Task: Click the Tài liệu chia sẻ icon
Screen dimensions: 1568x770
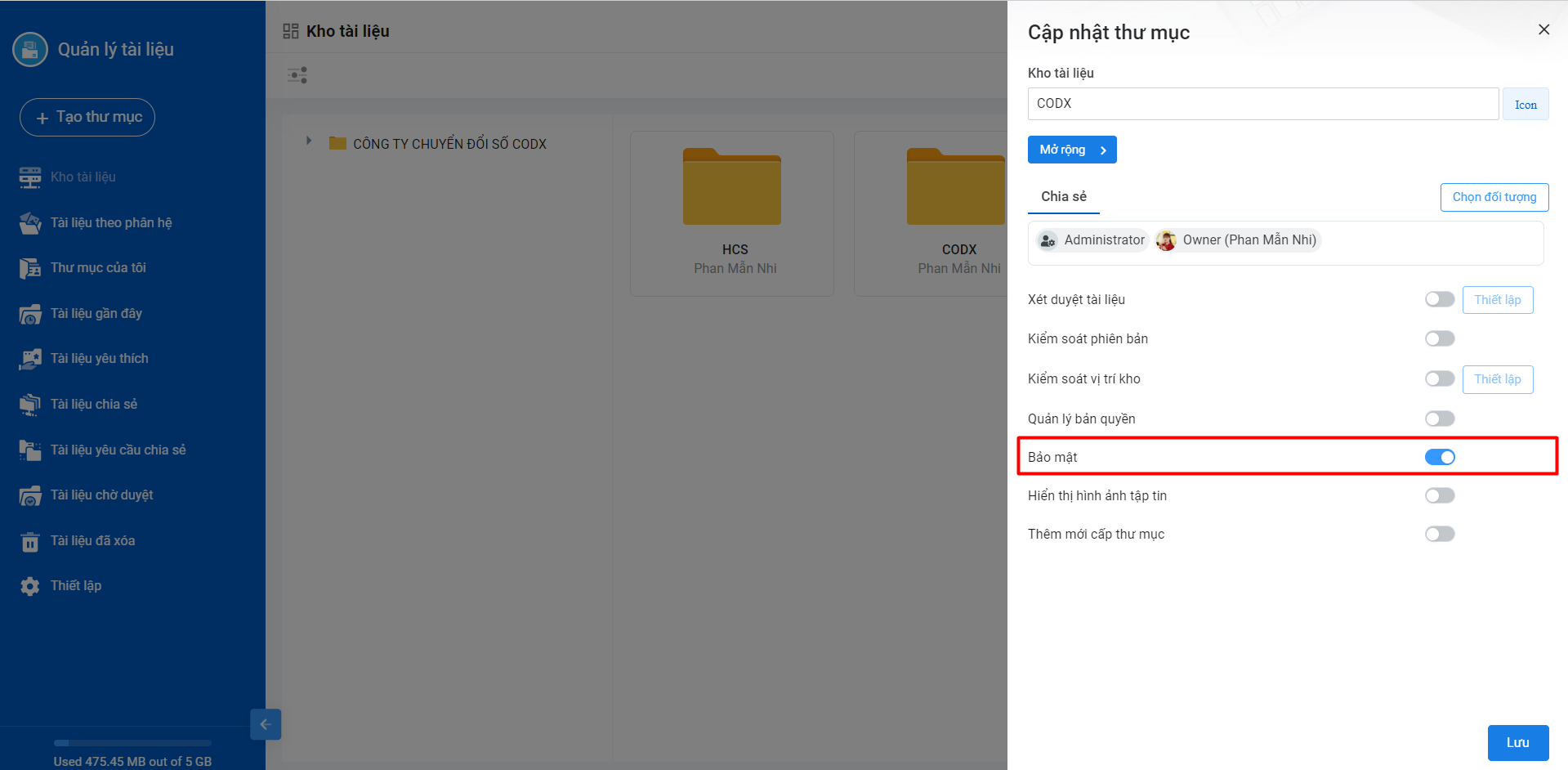Action: pyautogui.click(x=30, y=405)
